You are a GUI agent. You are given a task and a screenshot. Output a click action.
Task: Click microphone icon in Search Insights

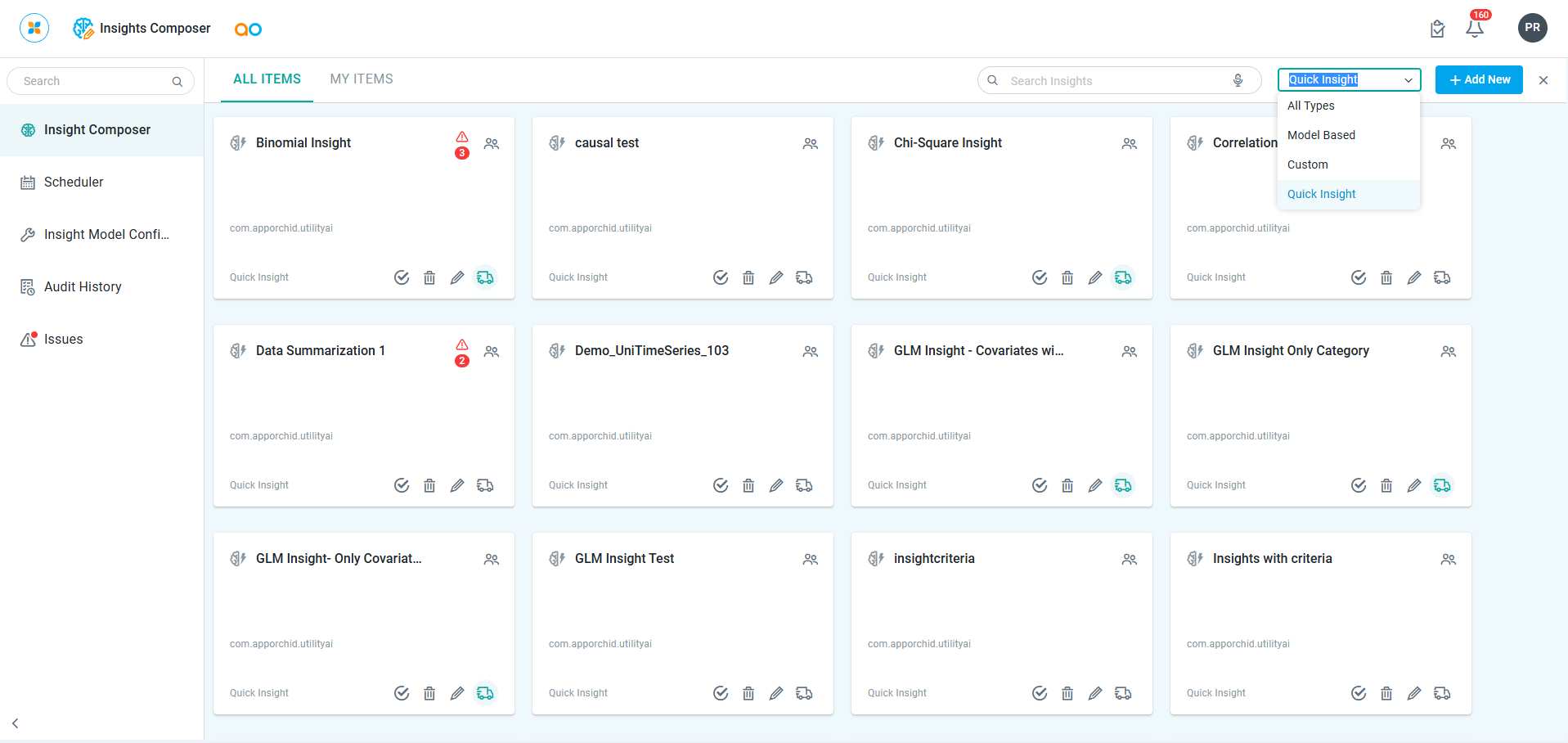point(1238,80)
